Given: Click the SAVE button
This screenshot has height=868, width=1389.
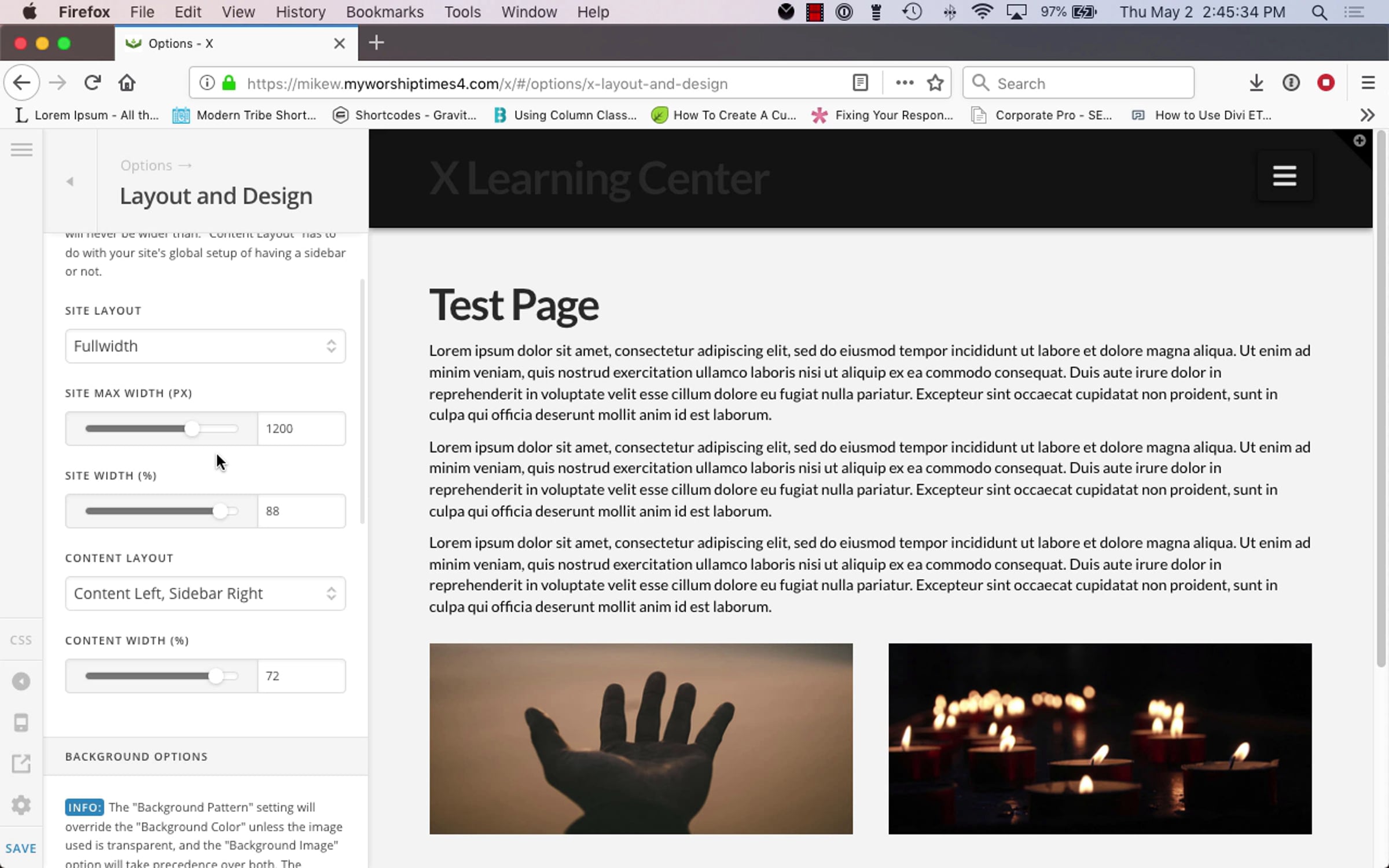Looking at the screenshot, I should [21, 848].
